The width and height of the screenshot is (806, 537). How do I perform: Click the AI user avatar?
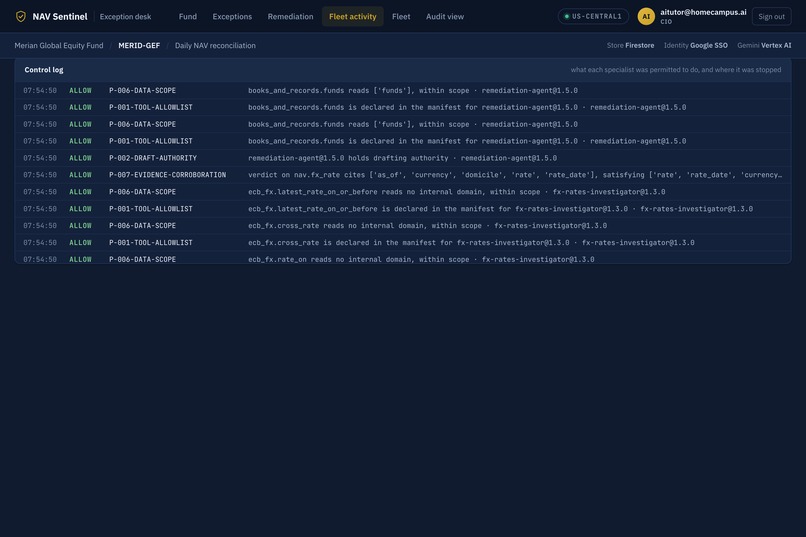(646, 16)
